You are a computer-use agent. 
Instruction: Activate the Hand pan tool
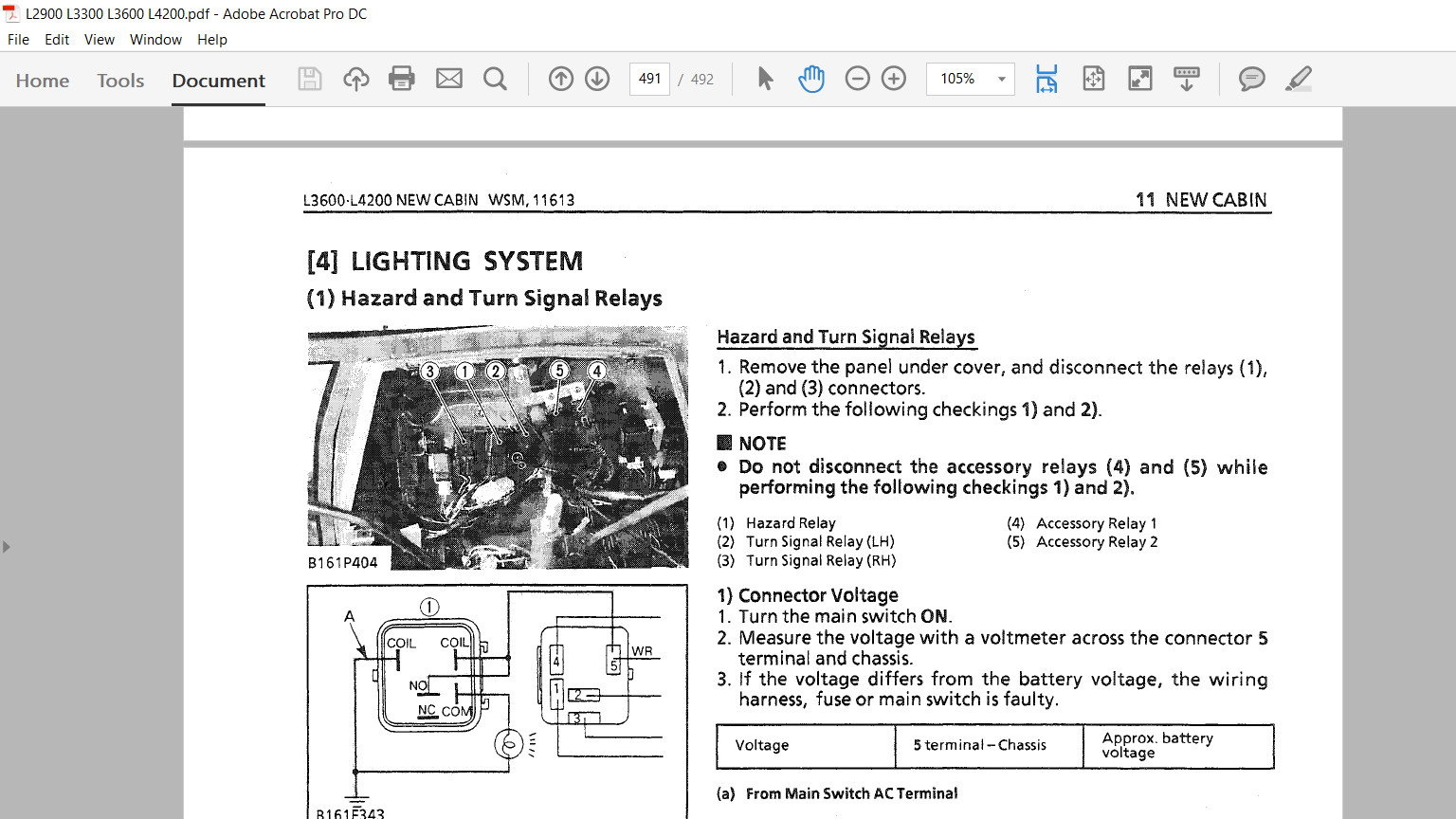[811, 79]
